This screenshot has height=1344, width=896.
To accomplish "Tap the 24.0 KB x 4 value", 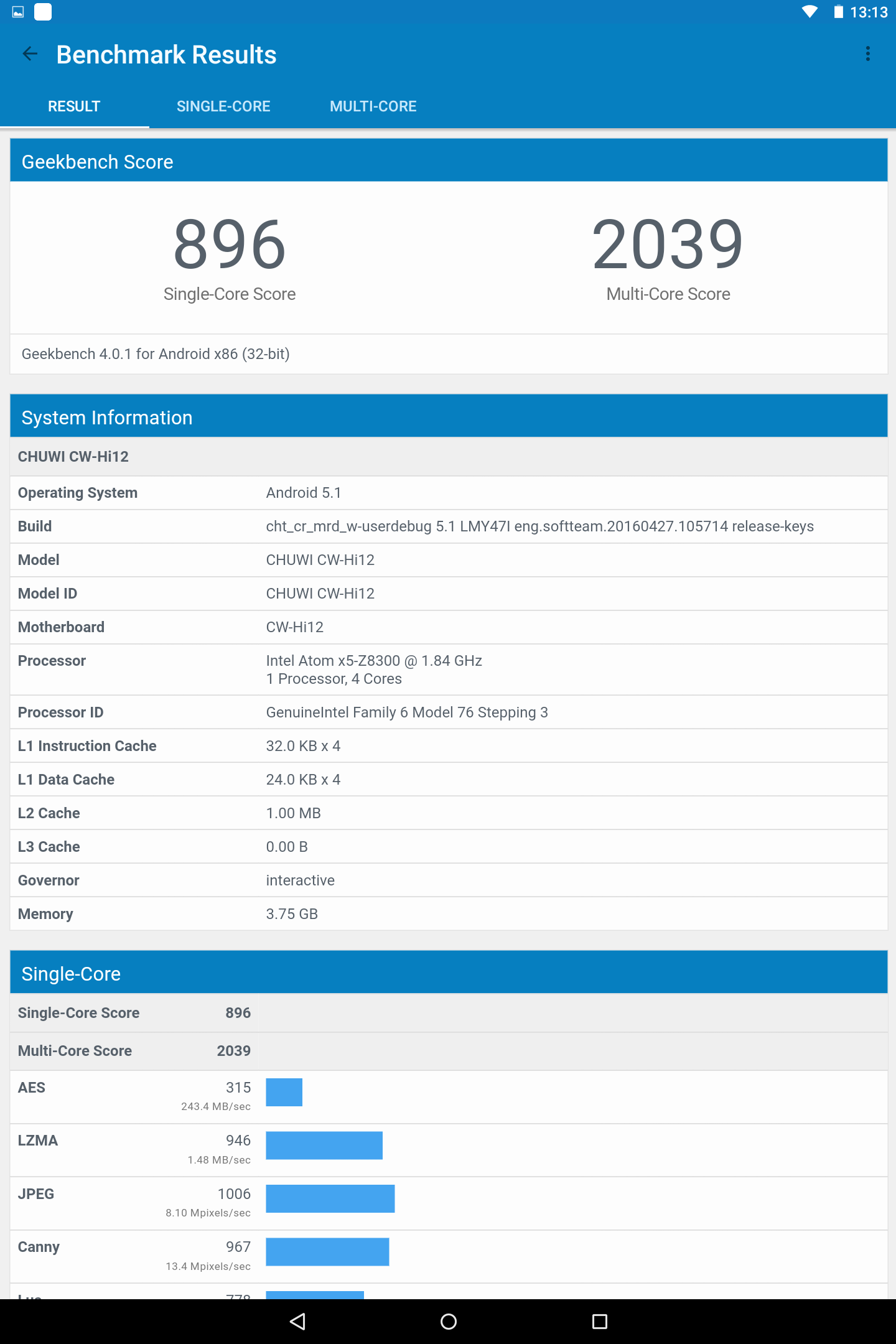I will pyautogui.click(x=303, y=780).
